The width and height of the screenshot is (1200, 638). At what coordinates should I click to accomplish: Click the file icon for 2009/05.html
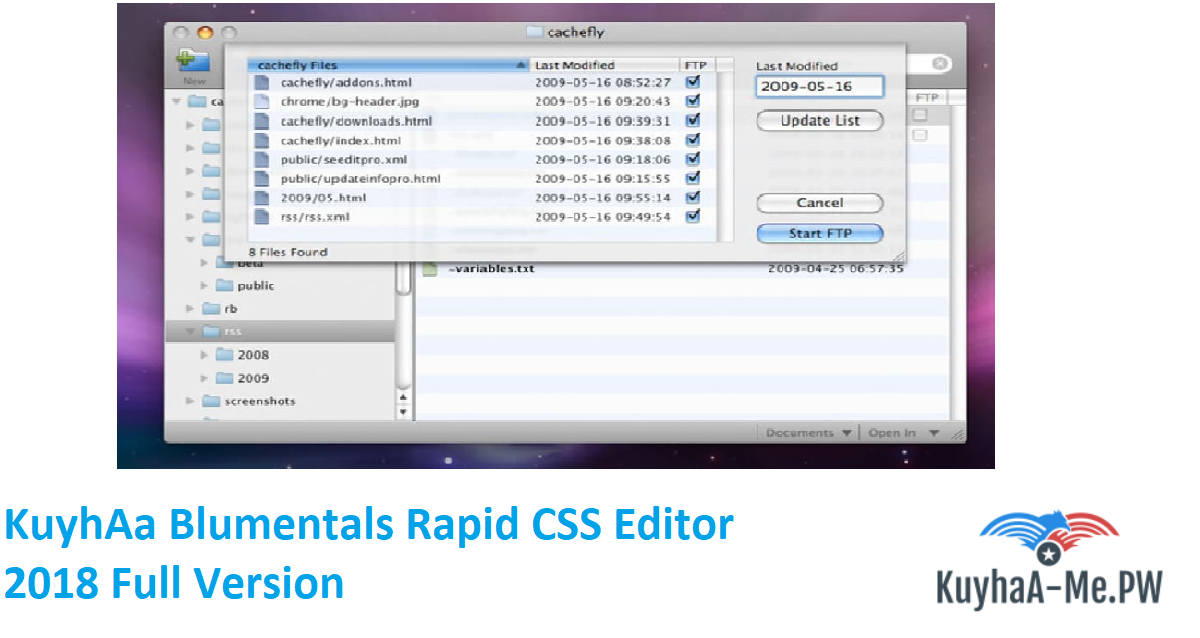(262, 198)
